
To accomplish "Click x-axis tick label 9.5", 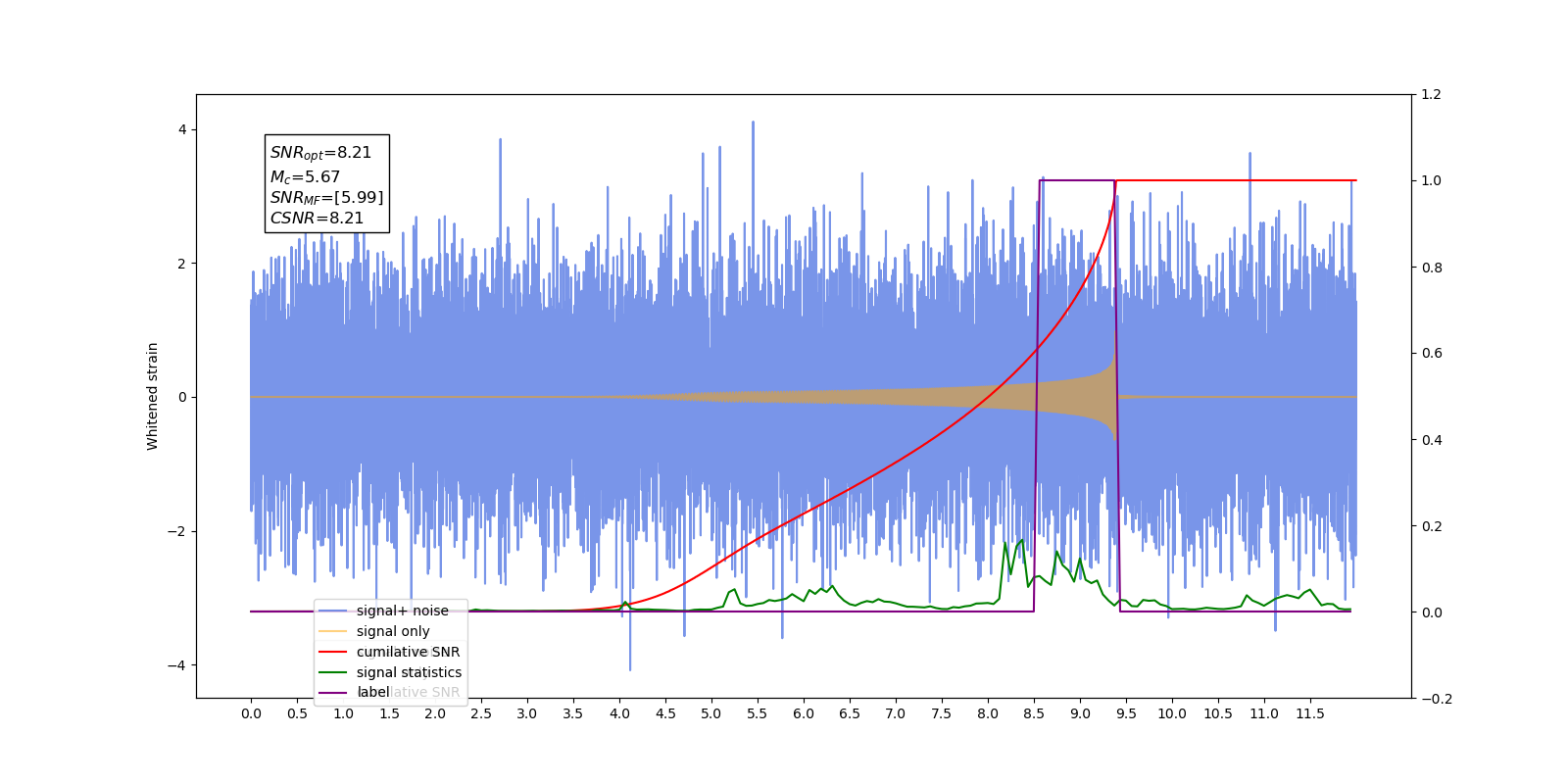I will pos(1126,713).
